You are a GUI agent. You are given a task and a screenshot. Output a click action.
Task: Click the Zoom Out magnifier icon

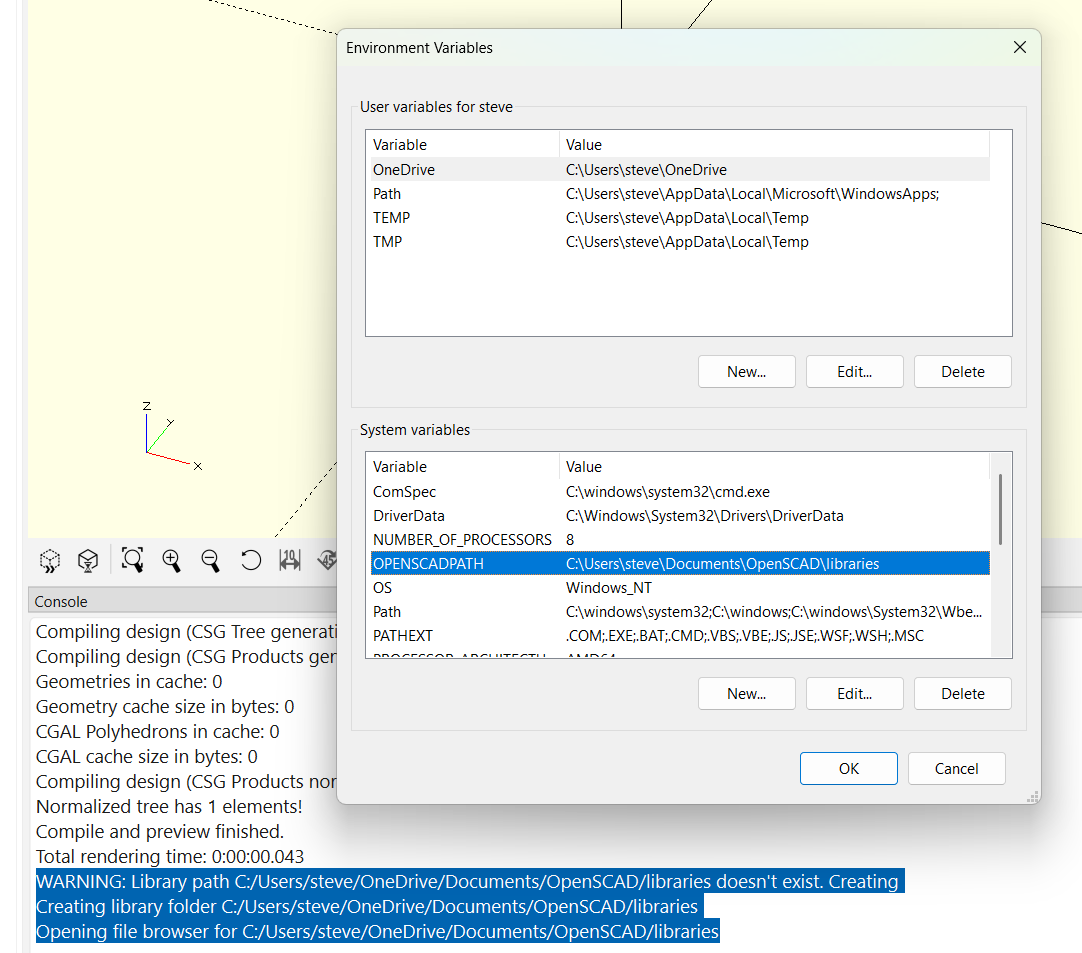(x=210, y=560)
